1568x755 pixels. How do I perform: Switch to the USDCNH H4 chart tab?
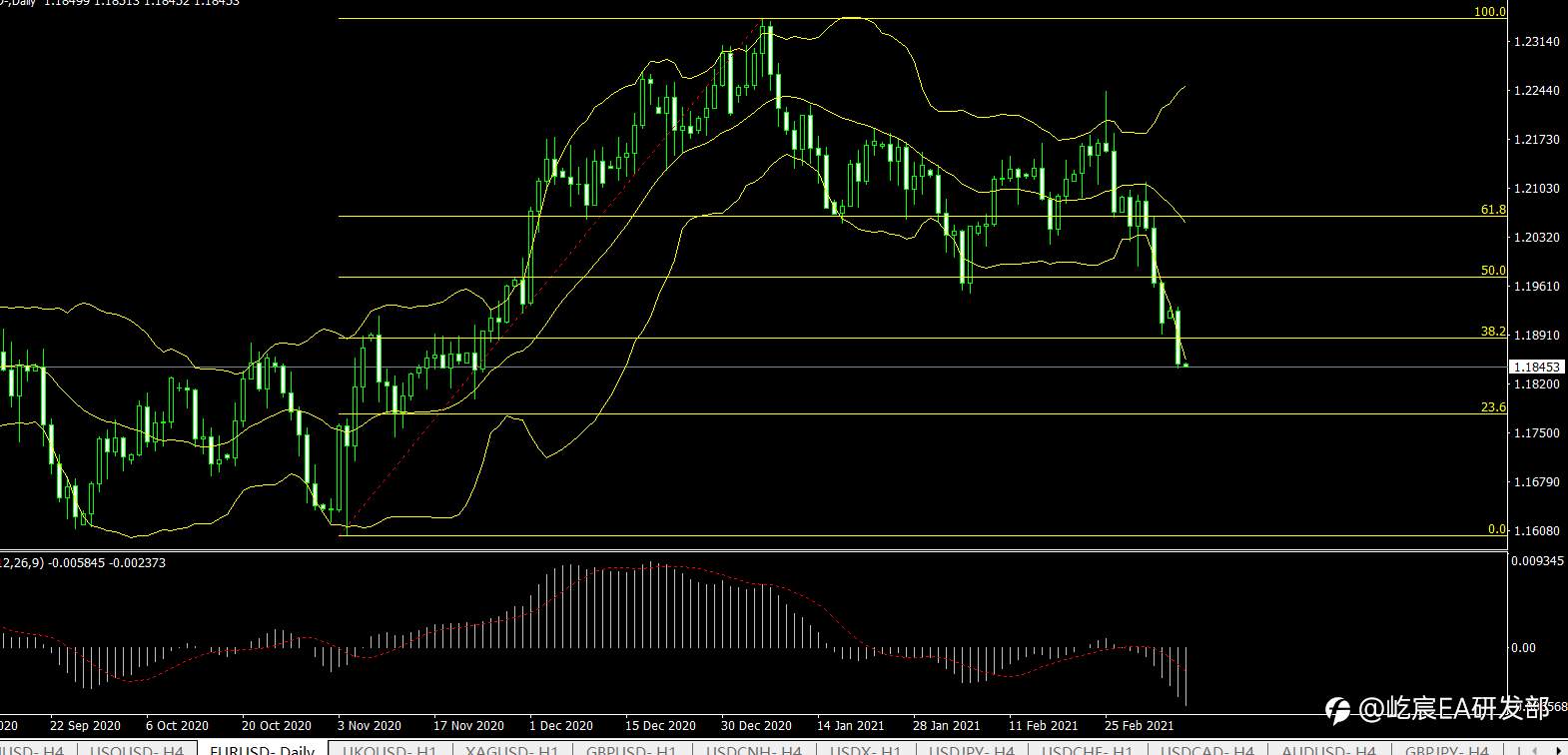[754, 749]
